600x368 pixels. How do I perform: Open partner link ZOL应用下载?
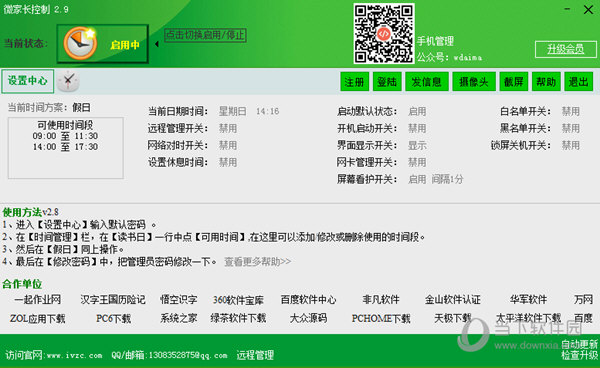point(38,319)
